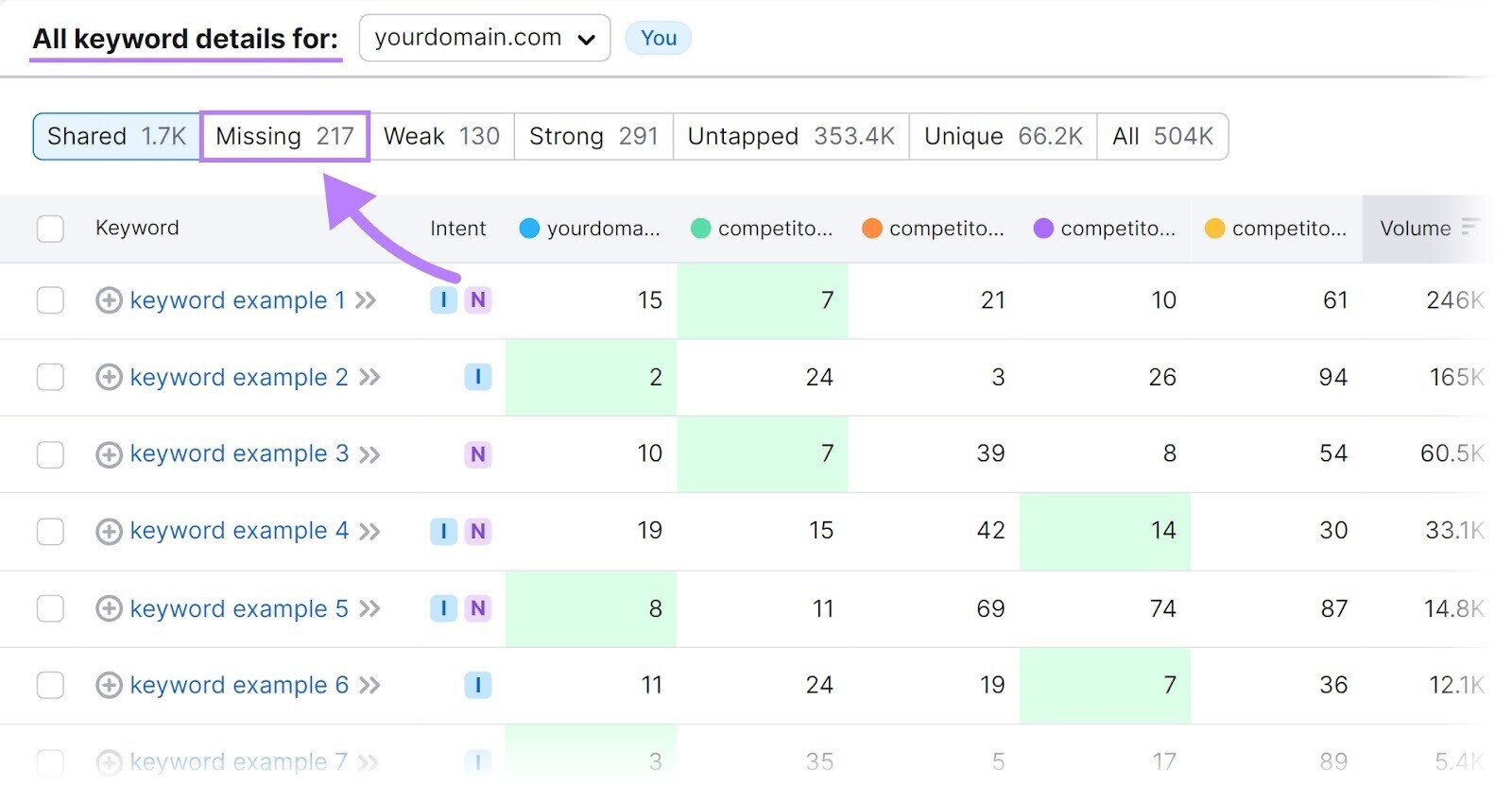Click the plus icon beside keyword example 5
Viewport: 1512px width, 801px height.
coord(109,608)
